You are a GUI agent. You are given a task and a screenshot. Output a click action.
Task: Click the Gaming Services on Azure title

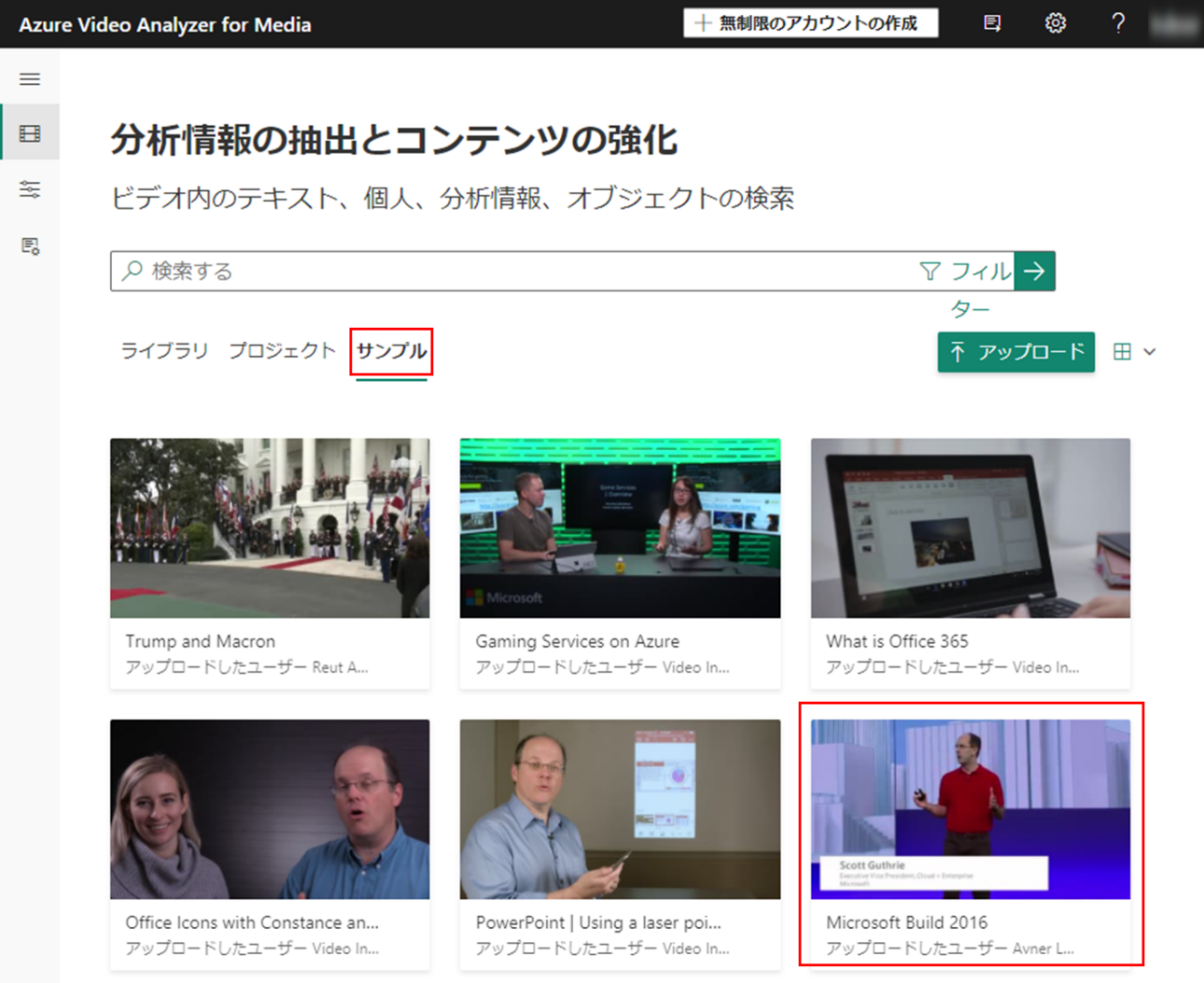(578, 641)
